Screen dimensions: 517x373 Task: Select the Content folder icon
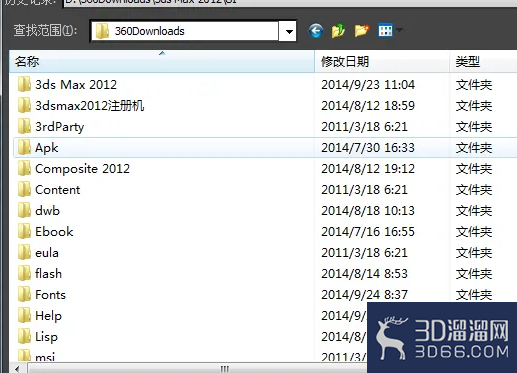click(24, 189)
